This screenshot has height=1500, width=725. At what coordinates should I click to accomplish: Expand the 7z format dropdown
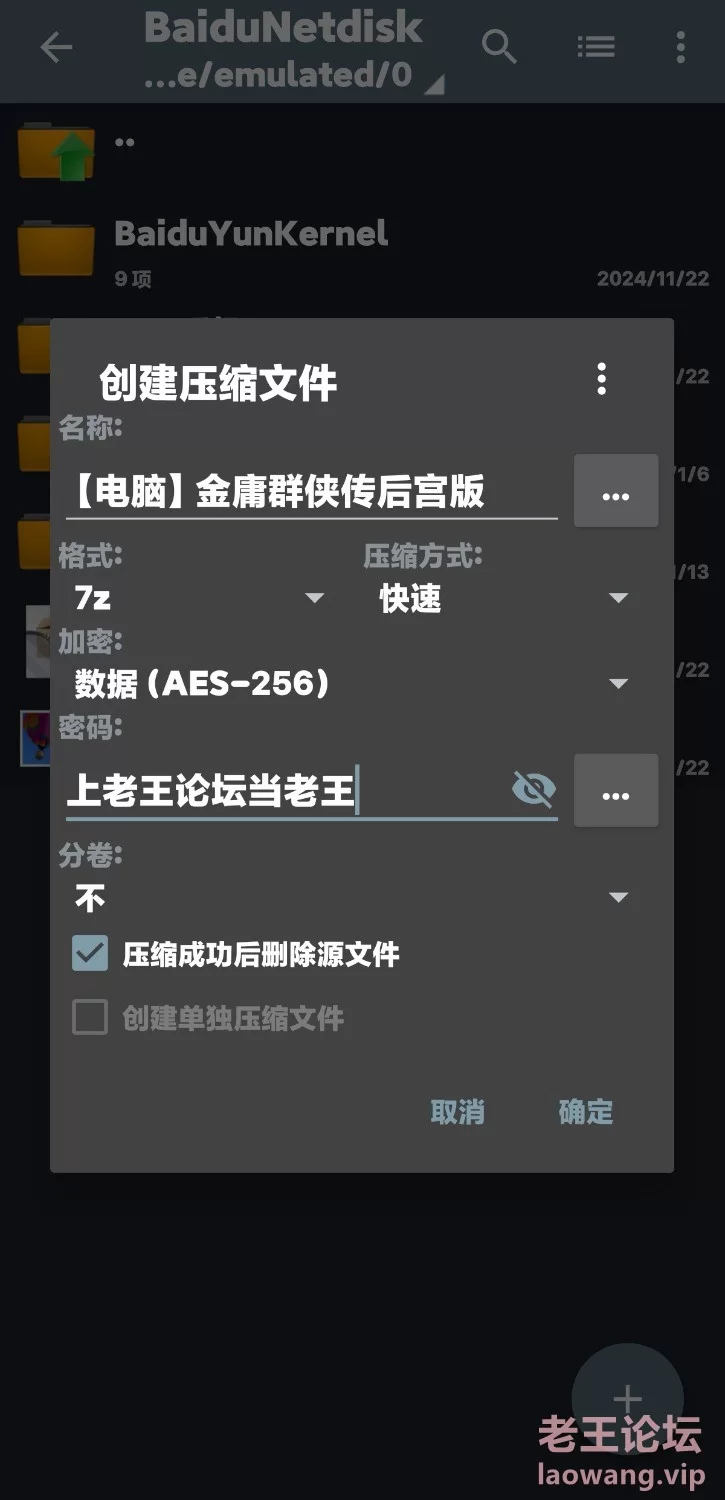200,598
